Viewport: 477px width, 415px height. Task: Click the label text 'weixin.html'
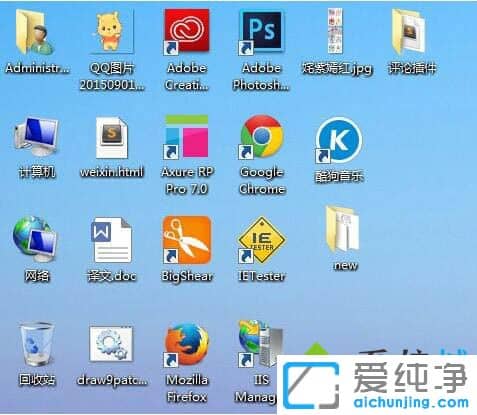point(112,172)
